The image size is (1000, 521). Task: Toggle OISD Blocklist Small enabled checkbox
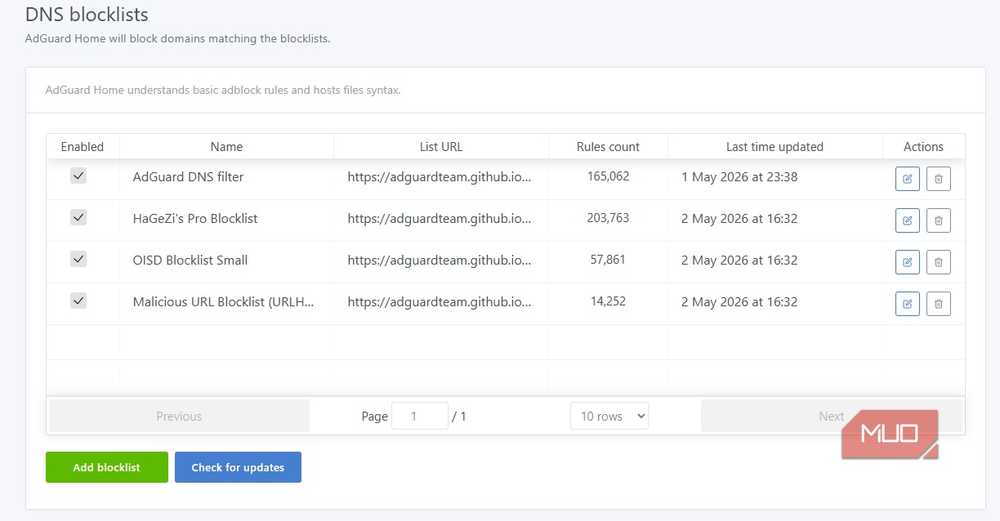coord(78,259)
